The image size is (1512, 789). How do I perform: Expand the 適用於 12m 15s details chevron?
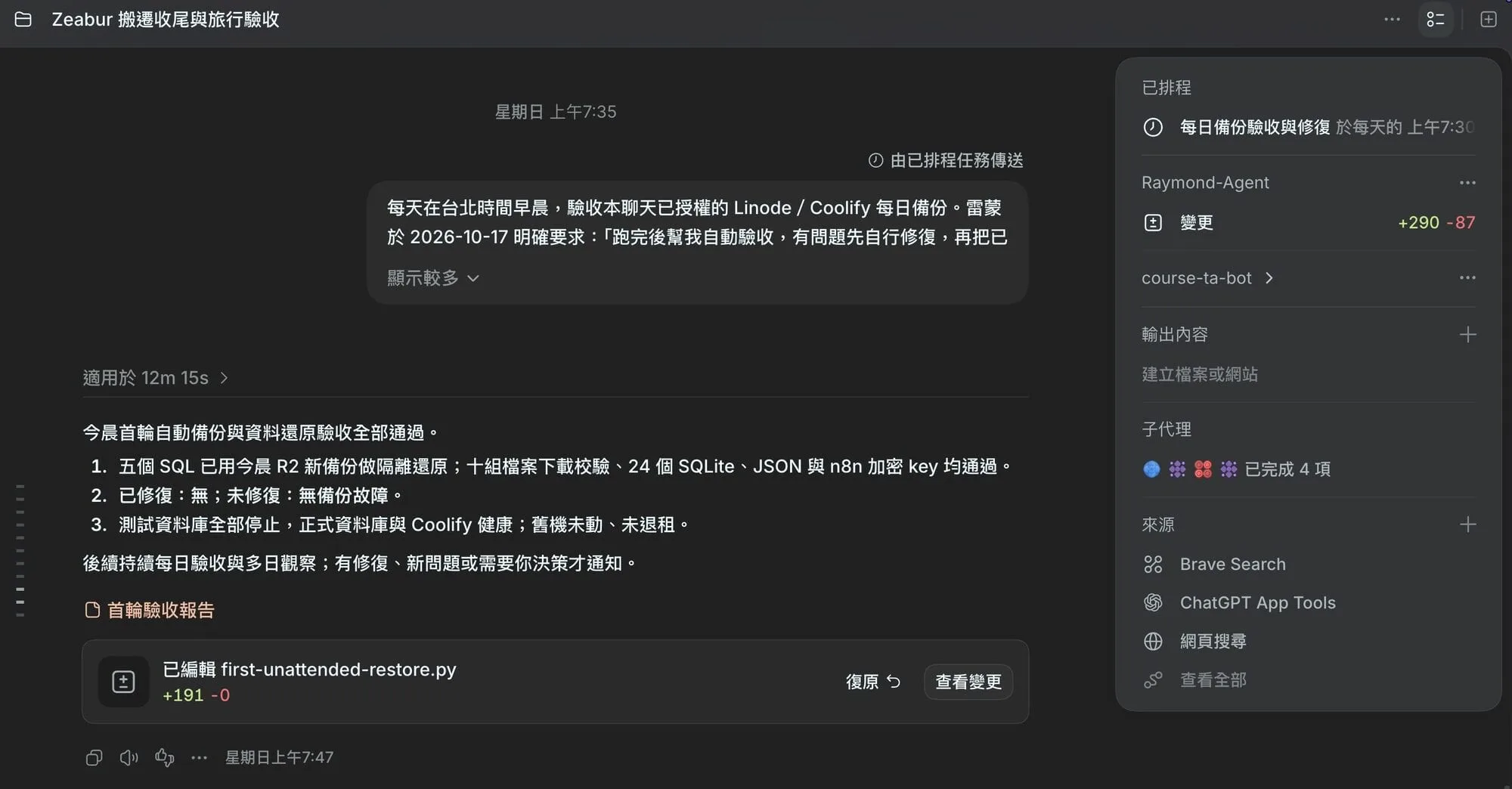[x=224, y=378]
